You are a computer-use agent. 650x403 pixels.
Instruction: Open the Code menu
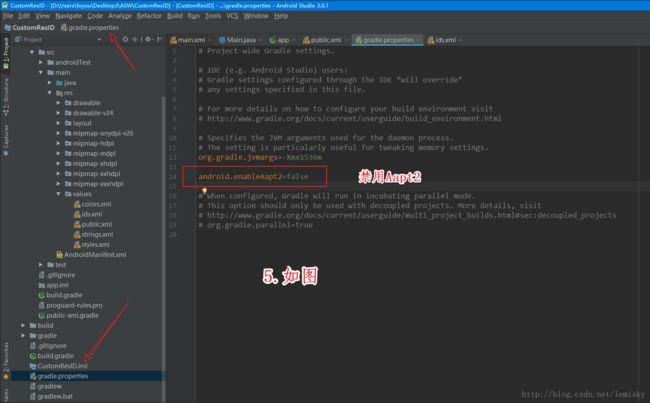click(95, 16)
